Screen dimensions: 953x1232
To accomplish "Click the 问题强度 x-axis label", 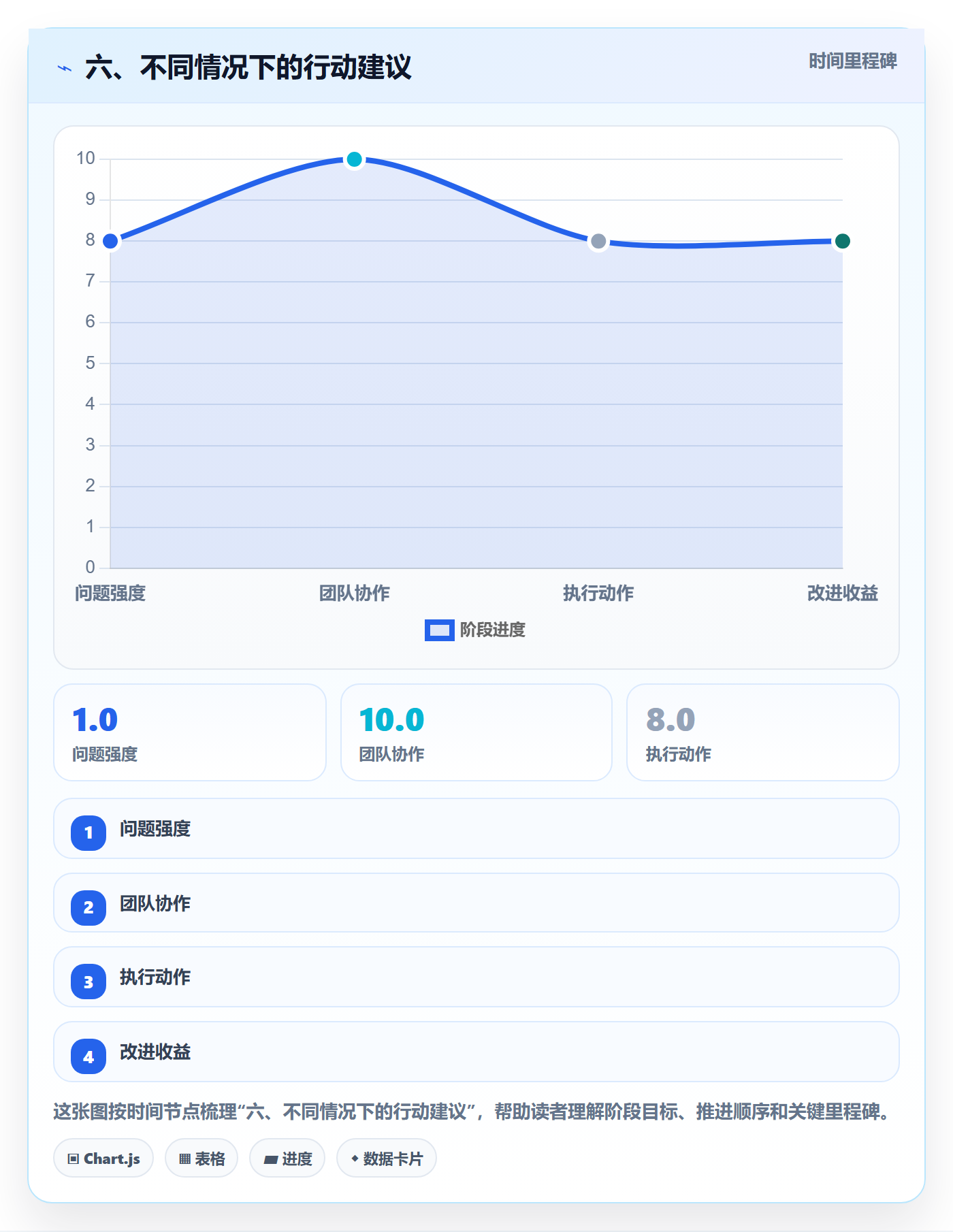I will (110, 594).
